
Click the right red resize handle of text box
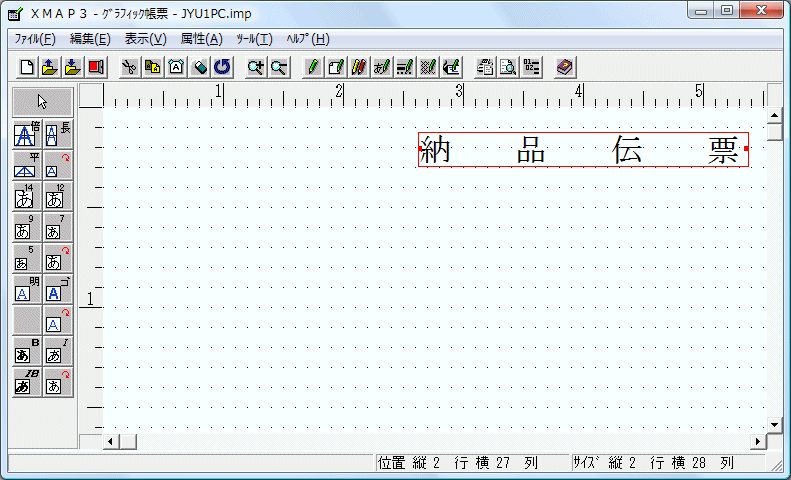click(747, 148)
